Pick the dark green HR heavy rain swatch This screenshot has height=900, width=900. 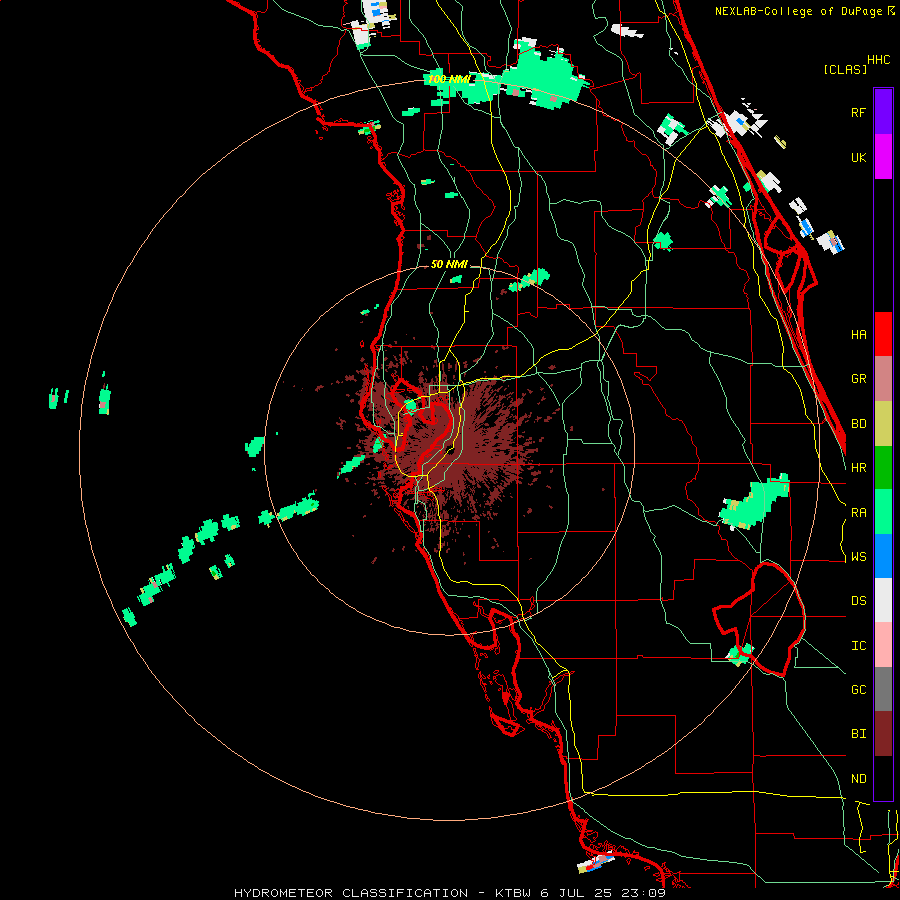(883, 468)
